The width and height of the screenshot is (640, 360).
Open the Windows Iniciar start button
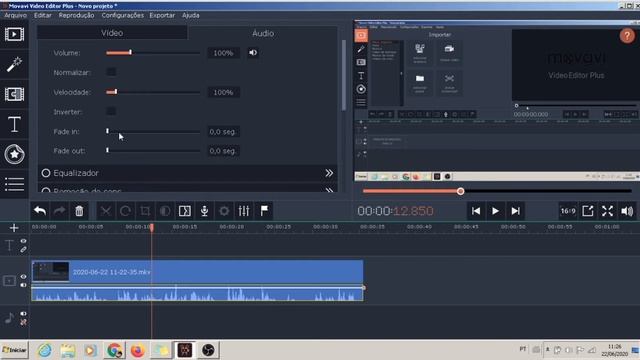click(x=15, y=350)
